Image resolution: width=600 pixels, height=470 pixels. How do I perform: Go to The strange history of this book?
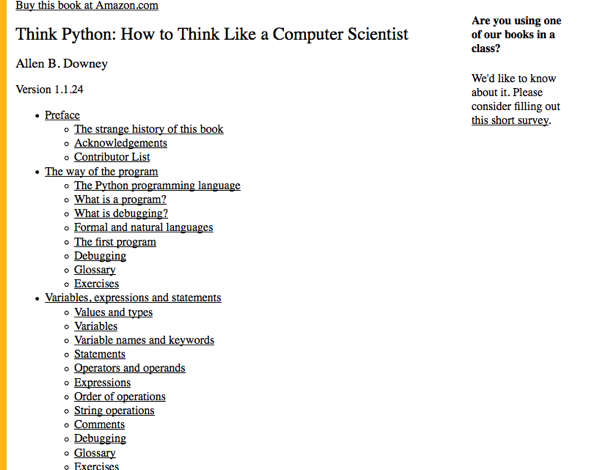click(148, 129)
